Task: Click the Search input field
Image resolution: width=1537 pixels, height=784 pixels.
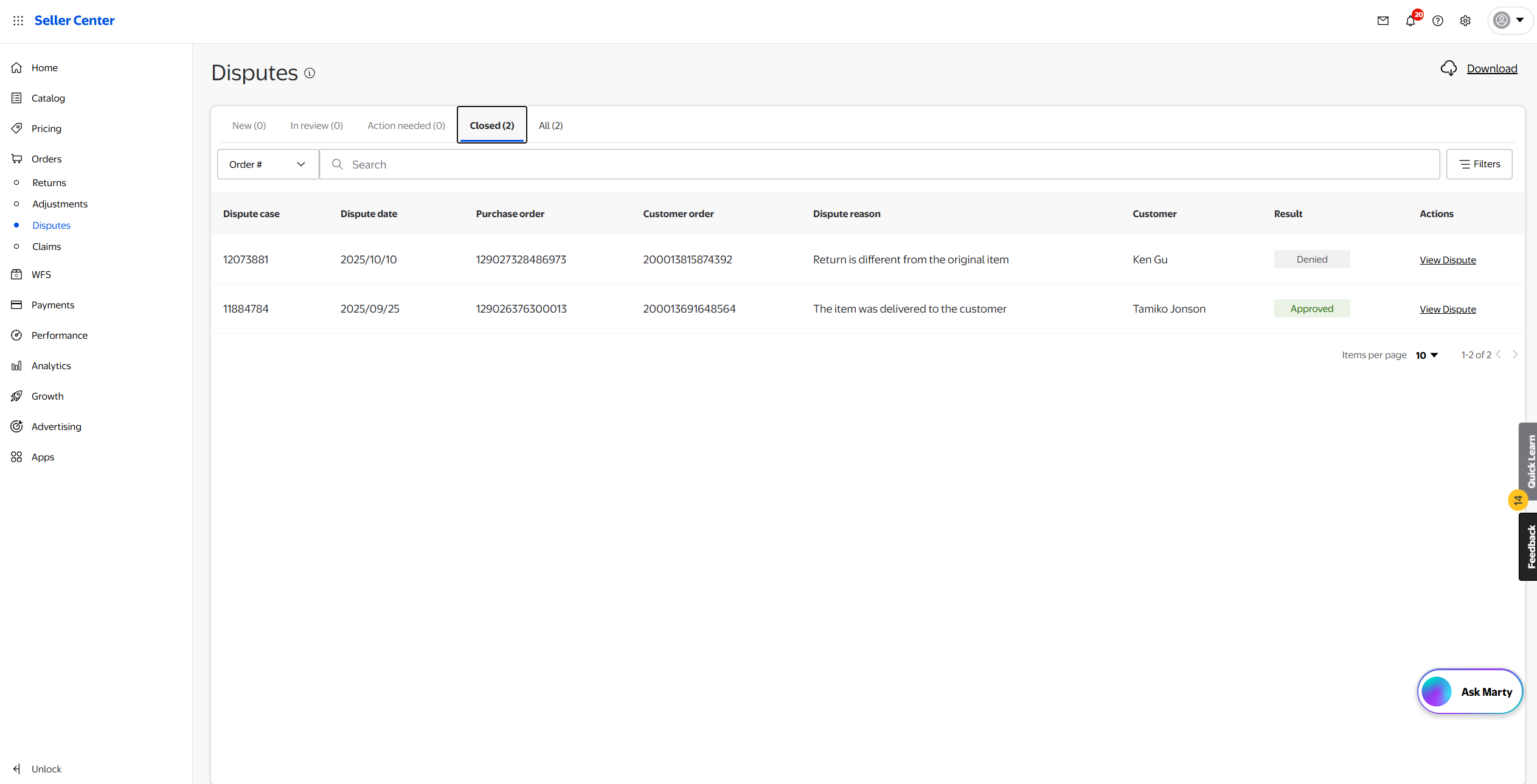Action: point(880,164)
